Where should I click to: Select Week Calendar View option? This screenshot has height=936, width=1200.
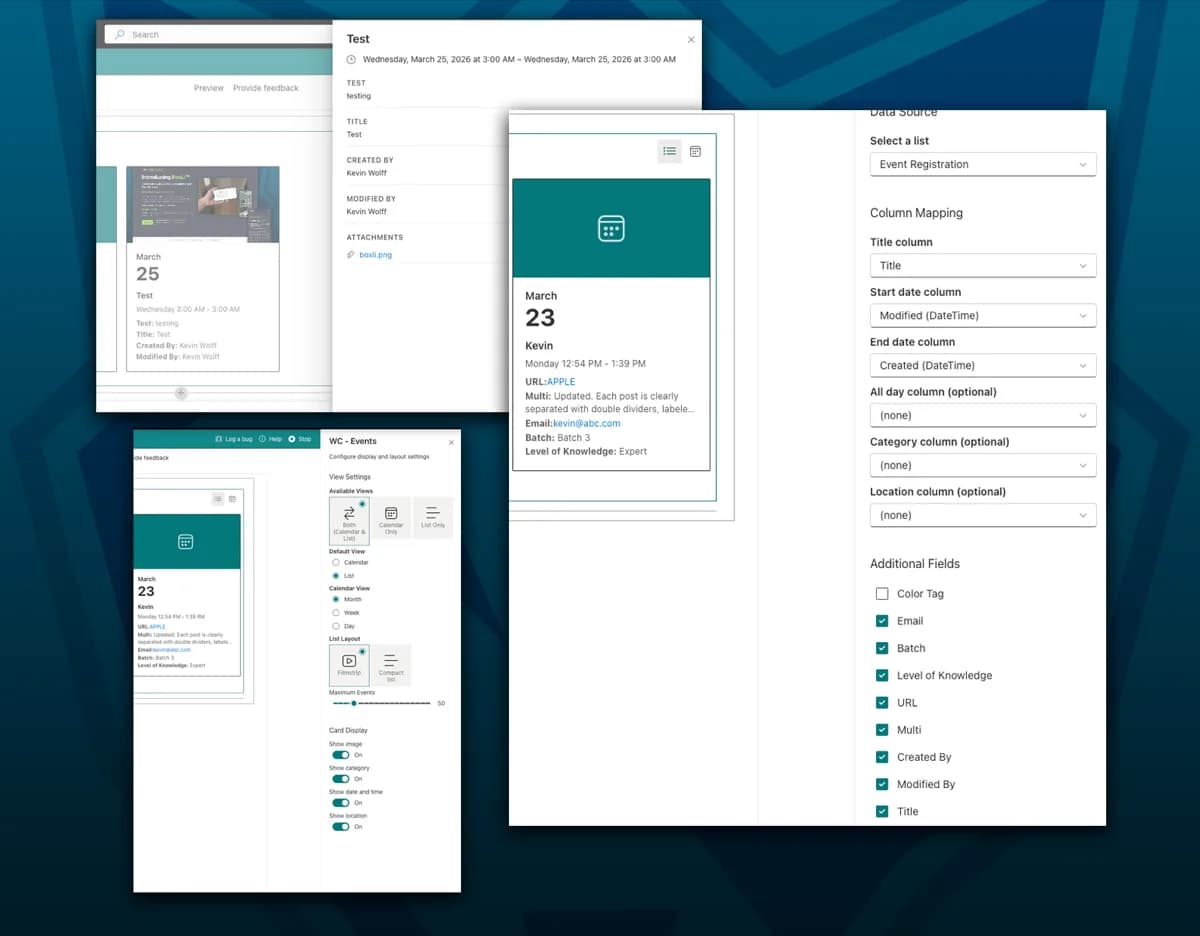(335, 613)
